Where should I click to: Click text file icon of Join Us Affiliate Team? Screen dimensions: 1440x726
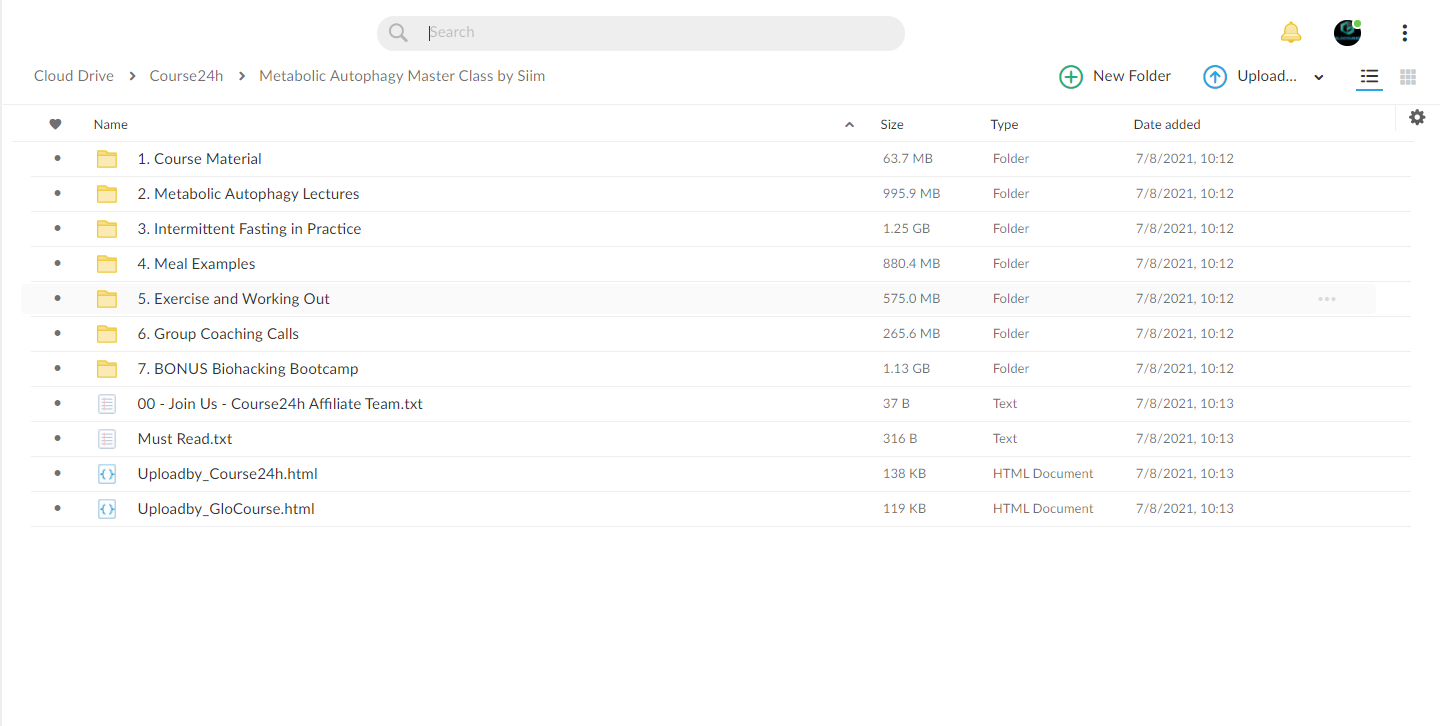(107, 404)
